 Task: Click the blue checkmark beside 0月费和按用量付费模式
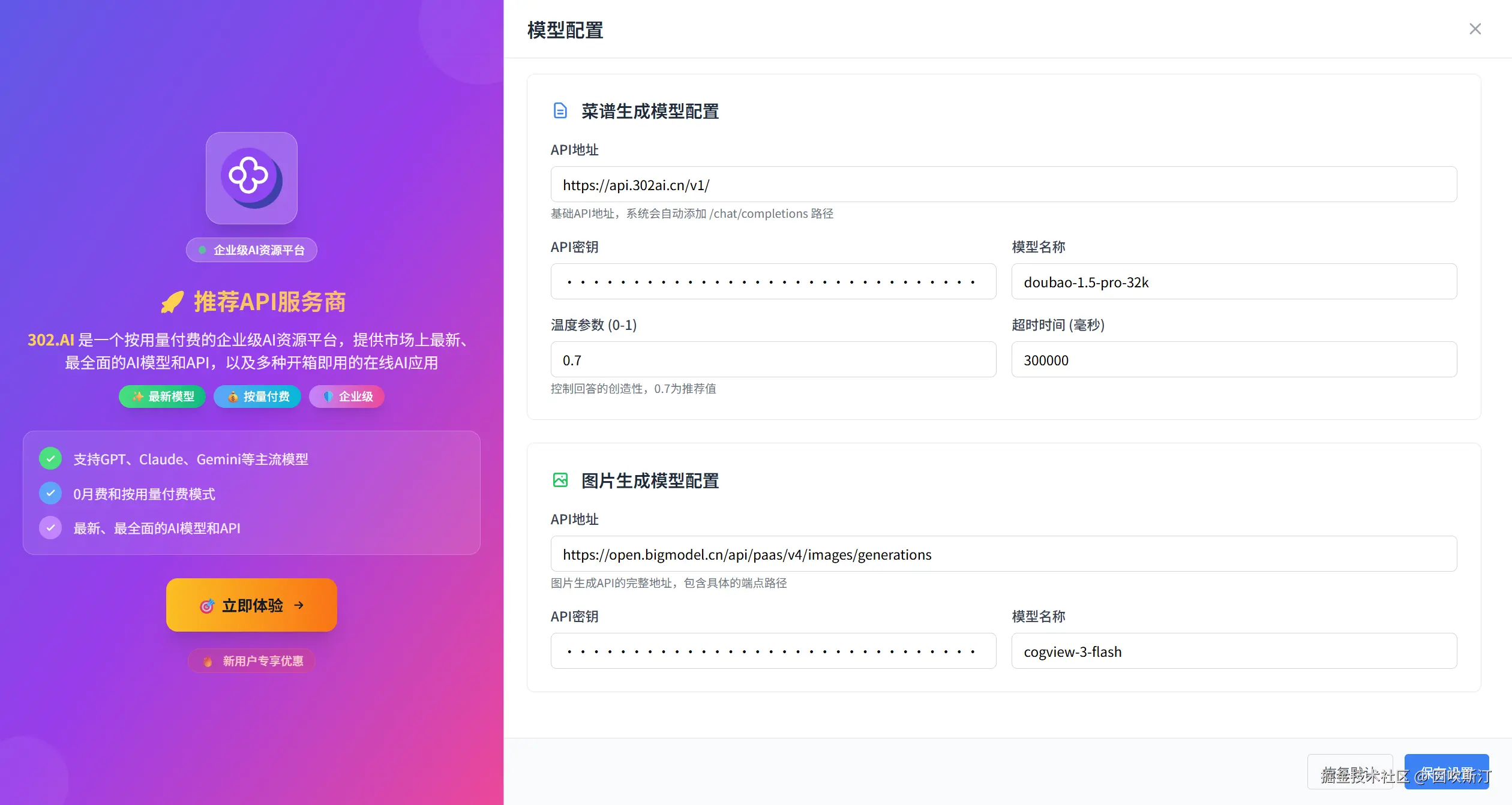(x=50, y=493)
